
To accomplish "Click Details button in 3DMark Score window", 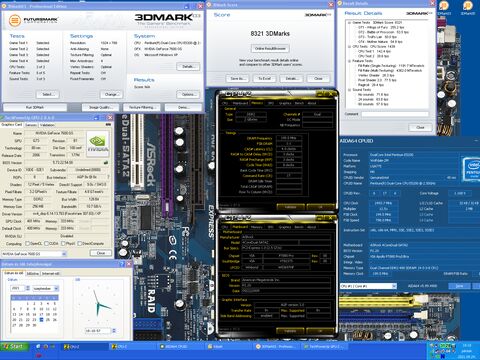I will pos(291,79).
